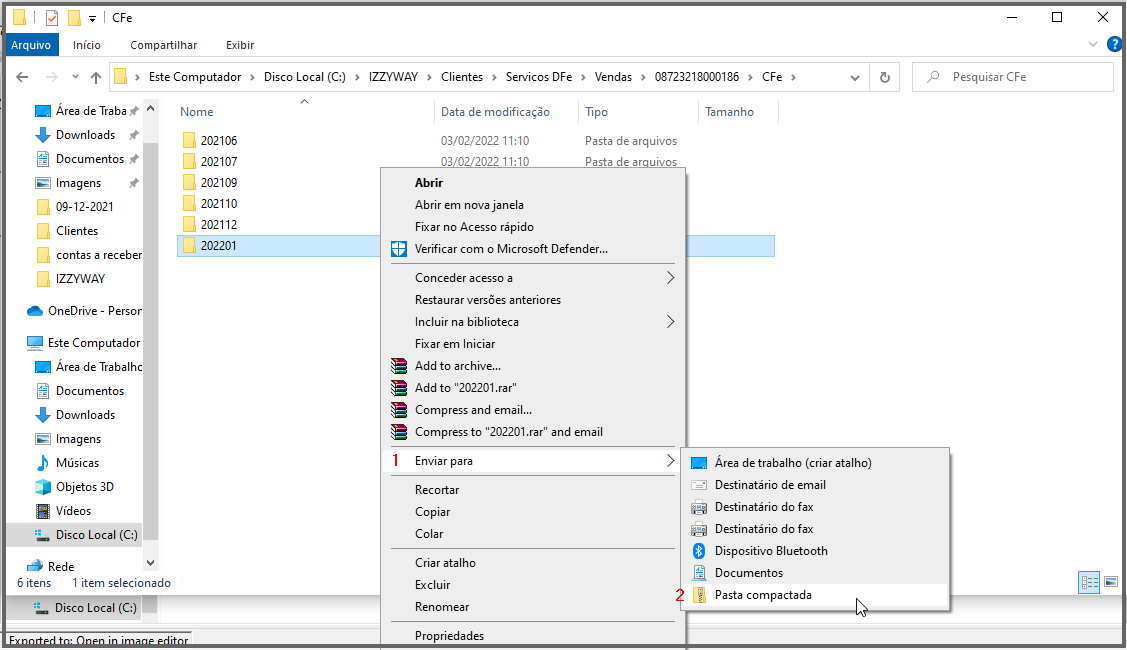This screenshot has width=1127, height=650.
Task: Open the quick access toolbar dropdown arrow
Action: [x=92, y=18]
